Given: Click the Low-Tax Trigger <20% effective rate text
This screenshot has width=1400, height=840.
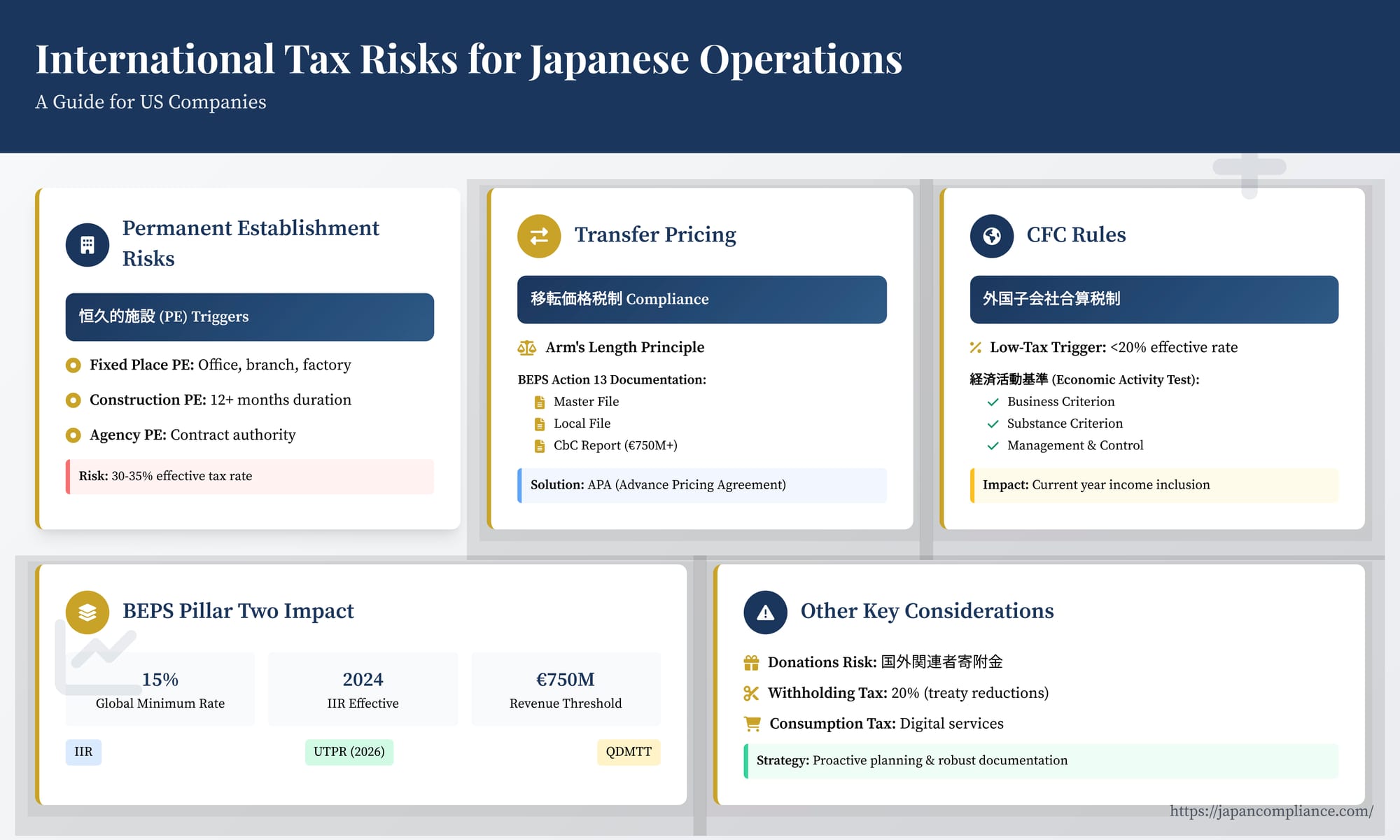Looking at the screenshot, I should coord(1114,348).
